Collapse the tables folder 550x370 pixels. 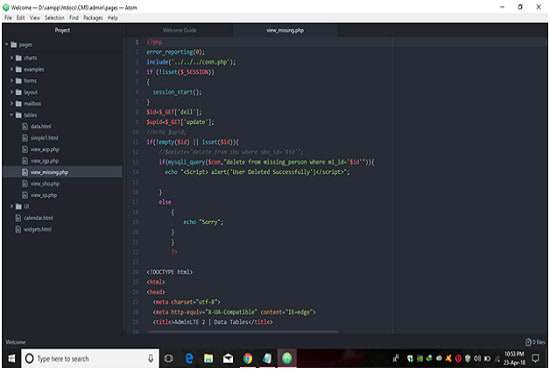click(x=11, y=115)
